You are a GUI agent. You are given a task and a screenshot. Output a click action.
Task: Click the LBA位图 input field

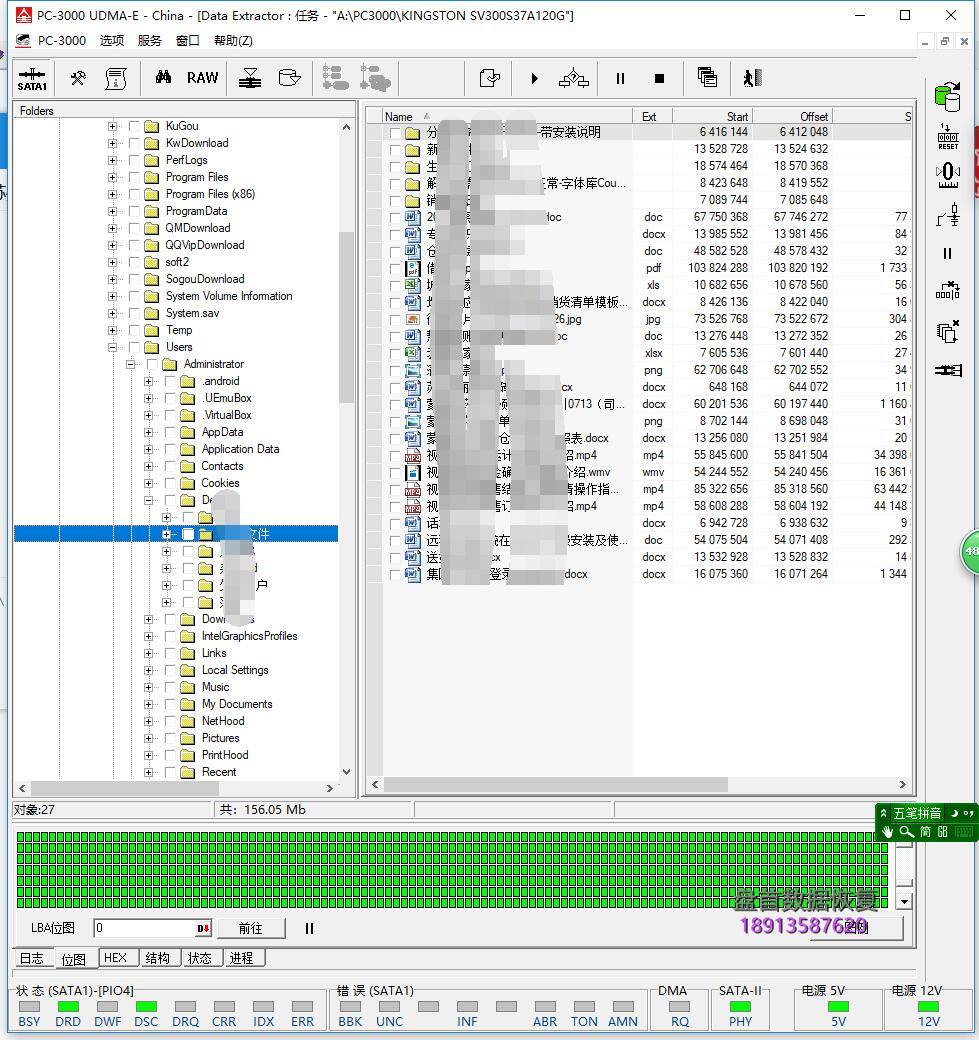click(145, 928)
